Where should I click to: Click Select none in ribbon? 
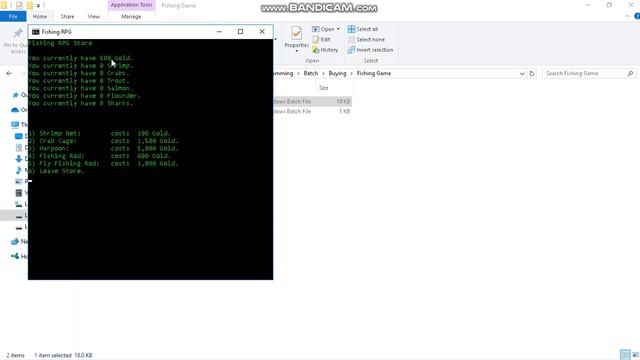click(367, 40)
